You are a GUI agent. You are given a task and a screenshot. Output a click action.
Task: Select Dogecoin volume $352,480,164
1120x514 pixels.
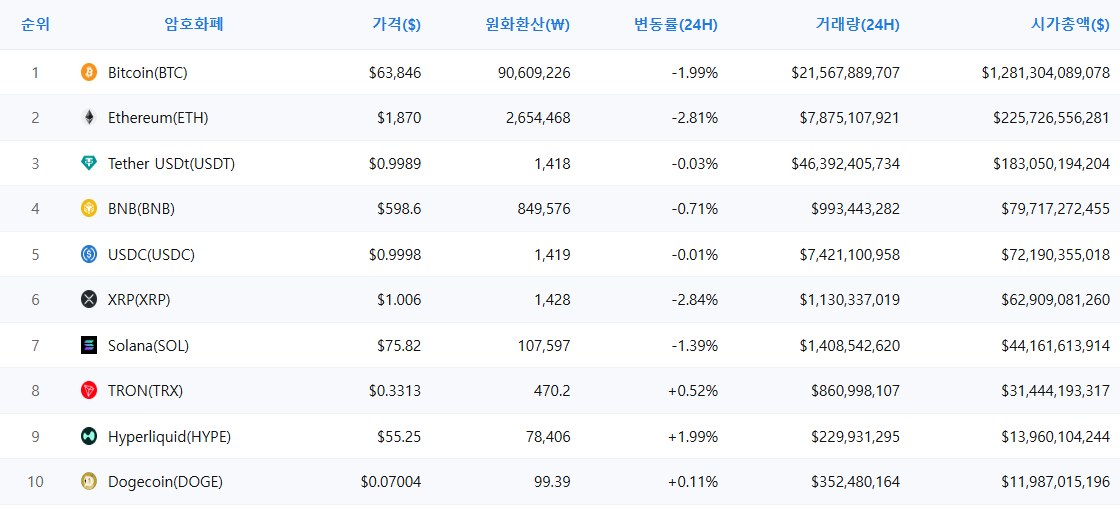pyautogui.click(x=856, y=482)
